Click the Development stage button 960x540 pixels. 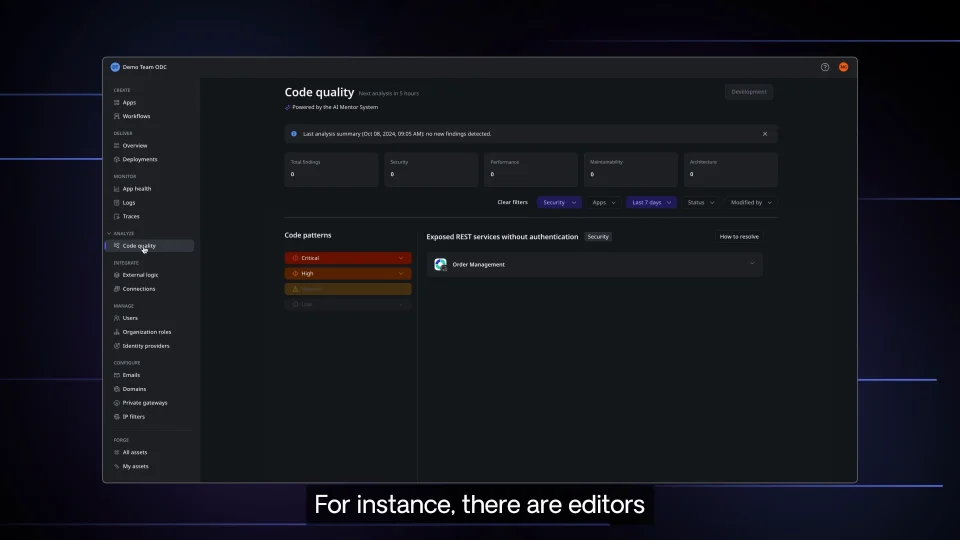(x=749, y=92)
